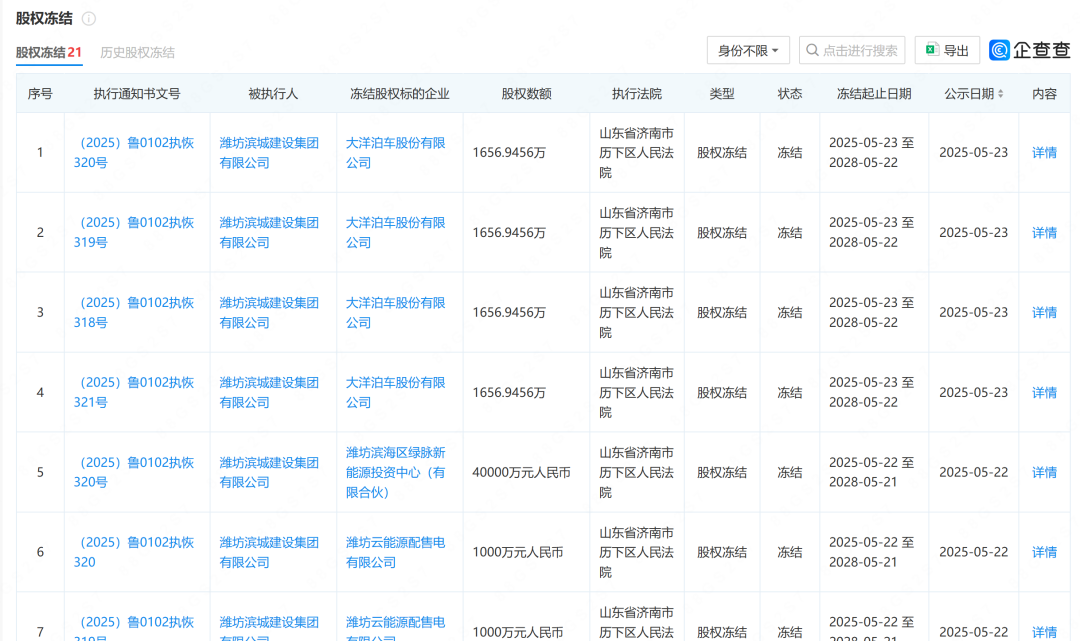
Task: Open row 6 notice (2025)鲁0102执恢320
Action: click(134, 552)
